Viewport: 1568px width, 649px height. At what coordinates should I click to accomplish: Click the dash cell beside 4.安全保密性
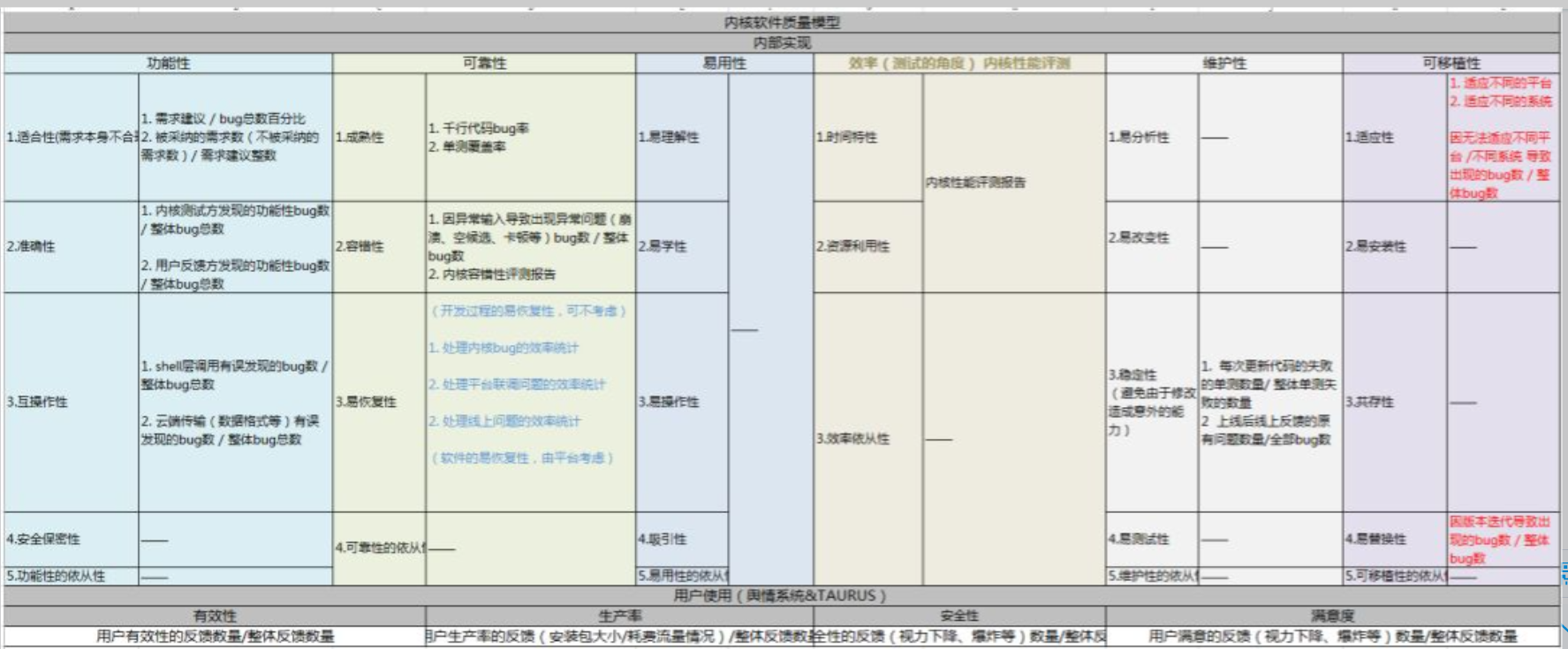235,540
